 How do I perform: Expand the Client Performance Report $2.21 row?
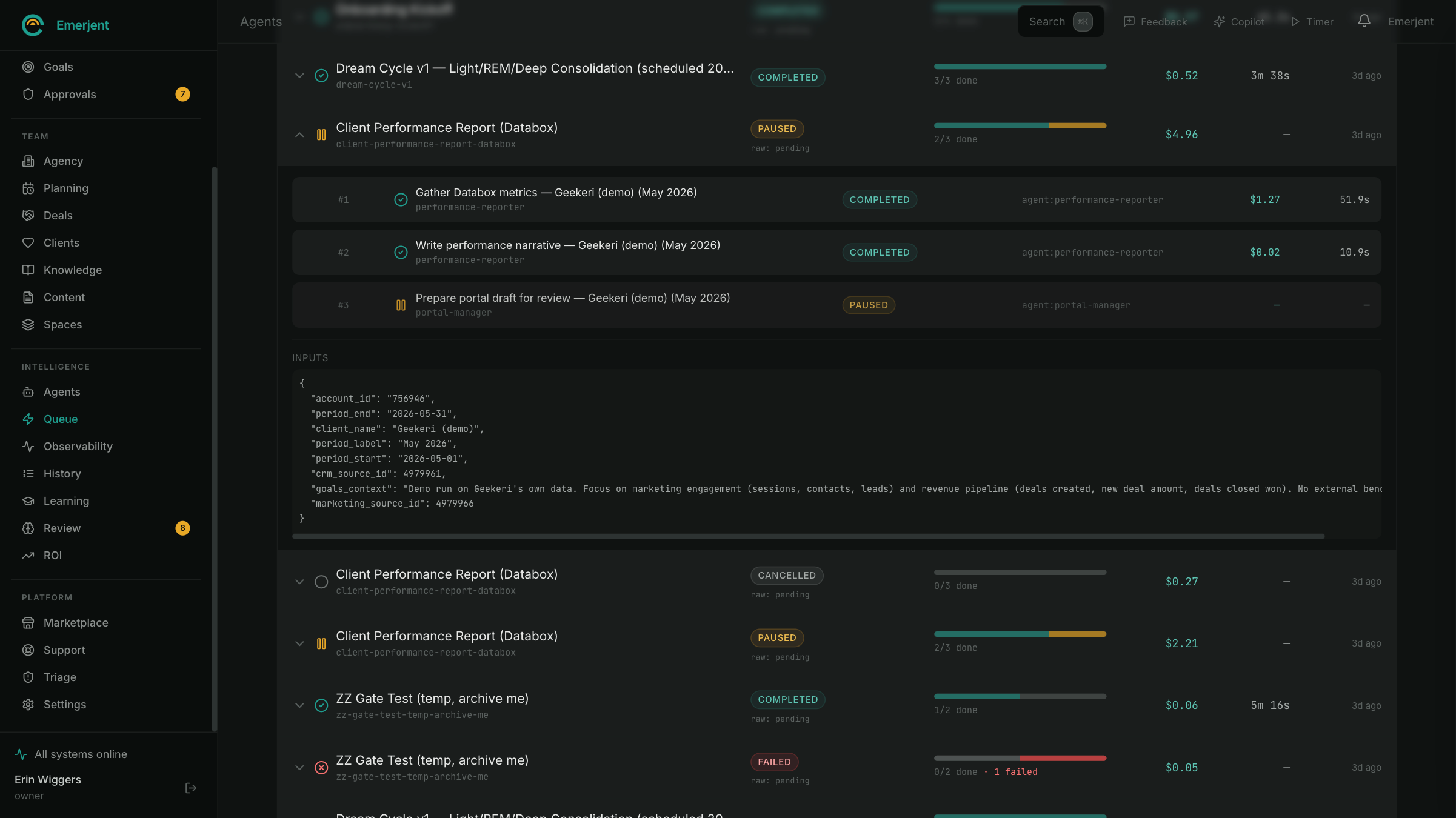tap(299, 643)
